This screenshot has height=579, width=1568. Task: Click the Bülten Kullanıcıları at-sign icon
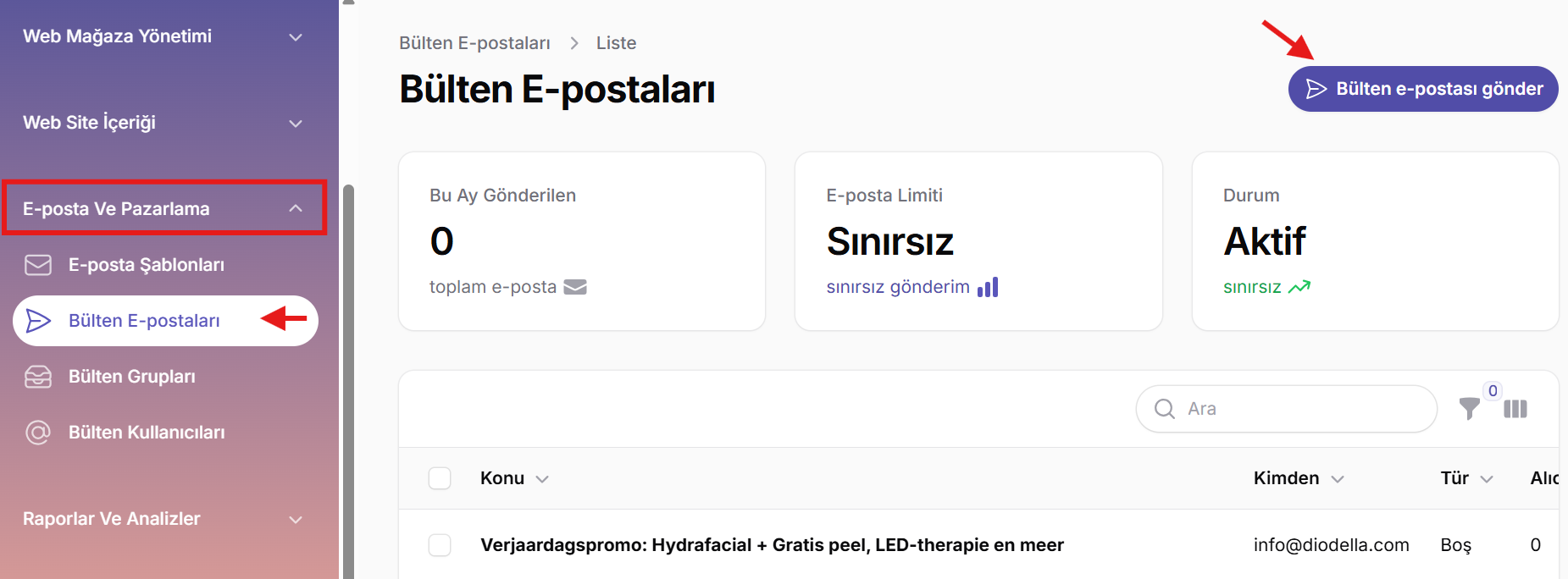pos(38,433)
